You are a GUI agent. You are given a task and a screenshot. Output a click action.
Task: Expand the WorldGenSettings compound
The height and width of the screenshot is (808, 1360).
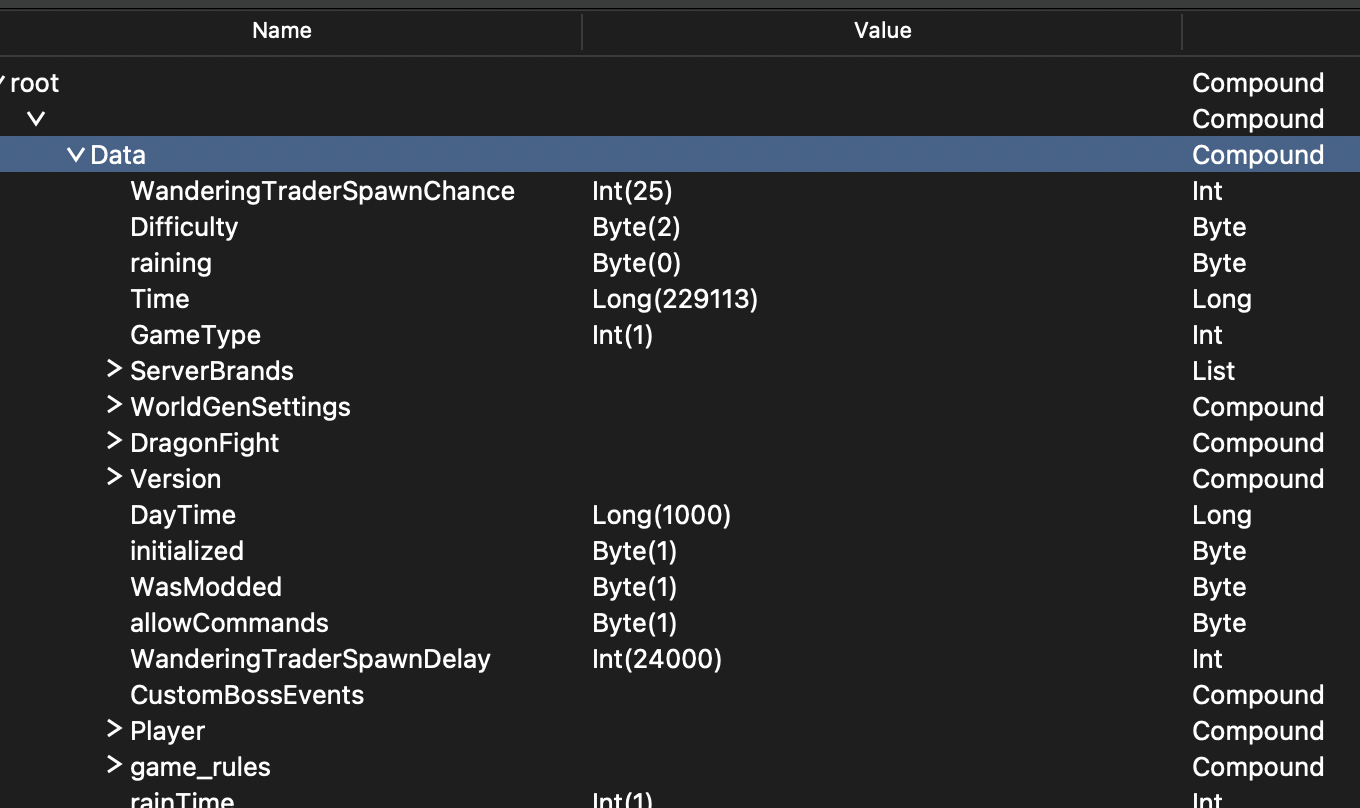coord(113,405)
